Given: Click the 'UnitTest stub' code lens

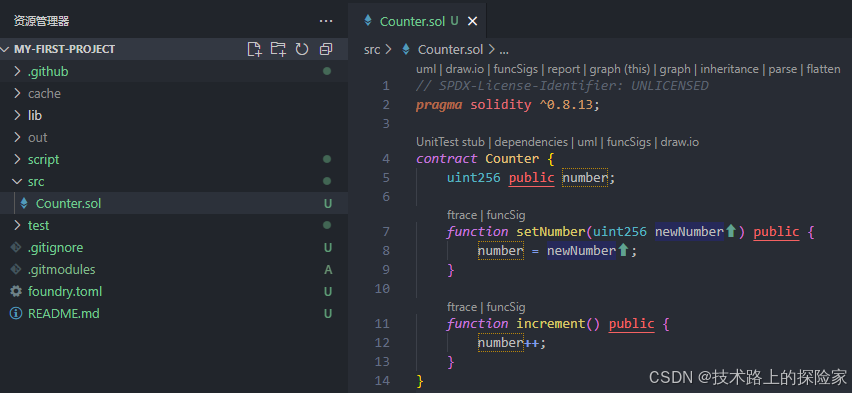Looking at the screenshot, I should tap(450, 142).
